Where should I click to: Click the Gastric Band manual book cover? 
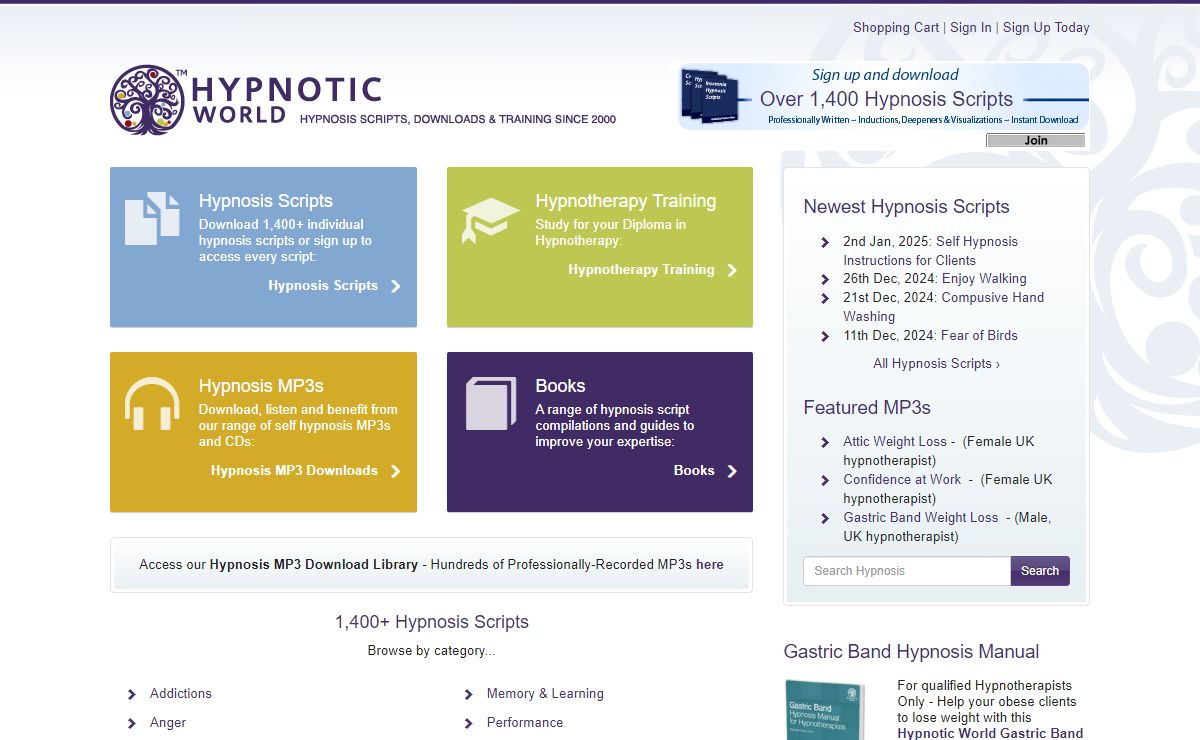coord(826,710)
